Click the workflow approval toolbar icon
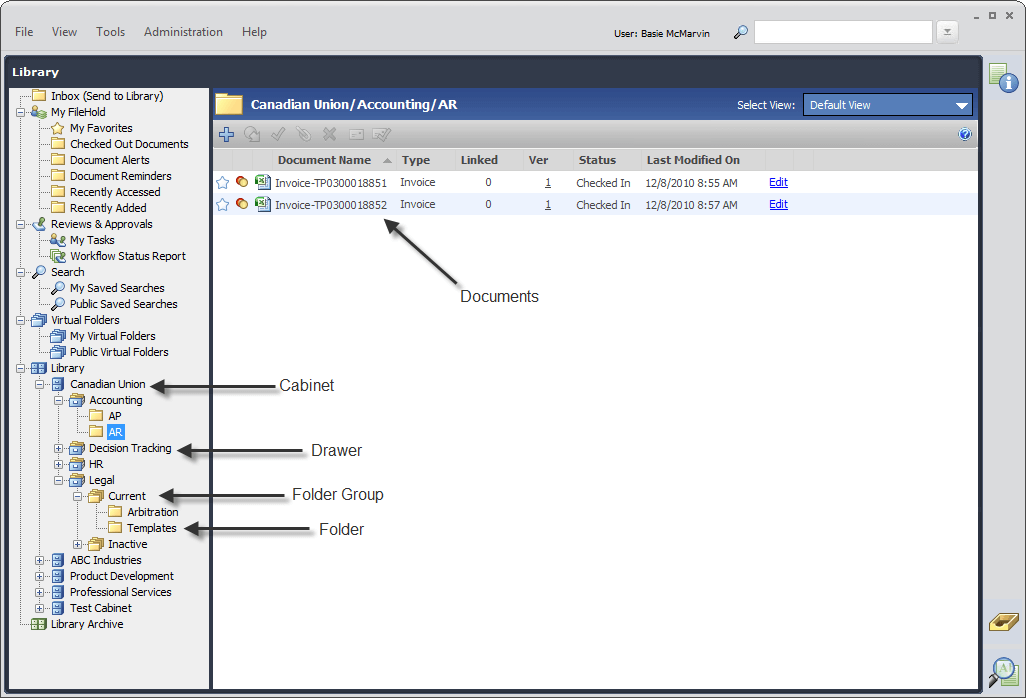1026x698 pixels. (x=381, y=135)
